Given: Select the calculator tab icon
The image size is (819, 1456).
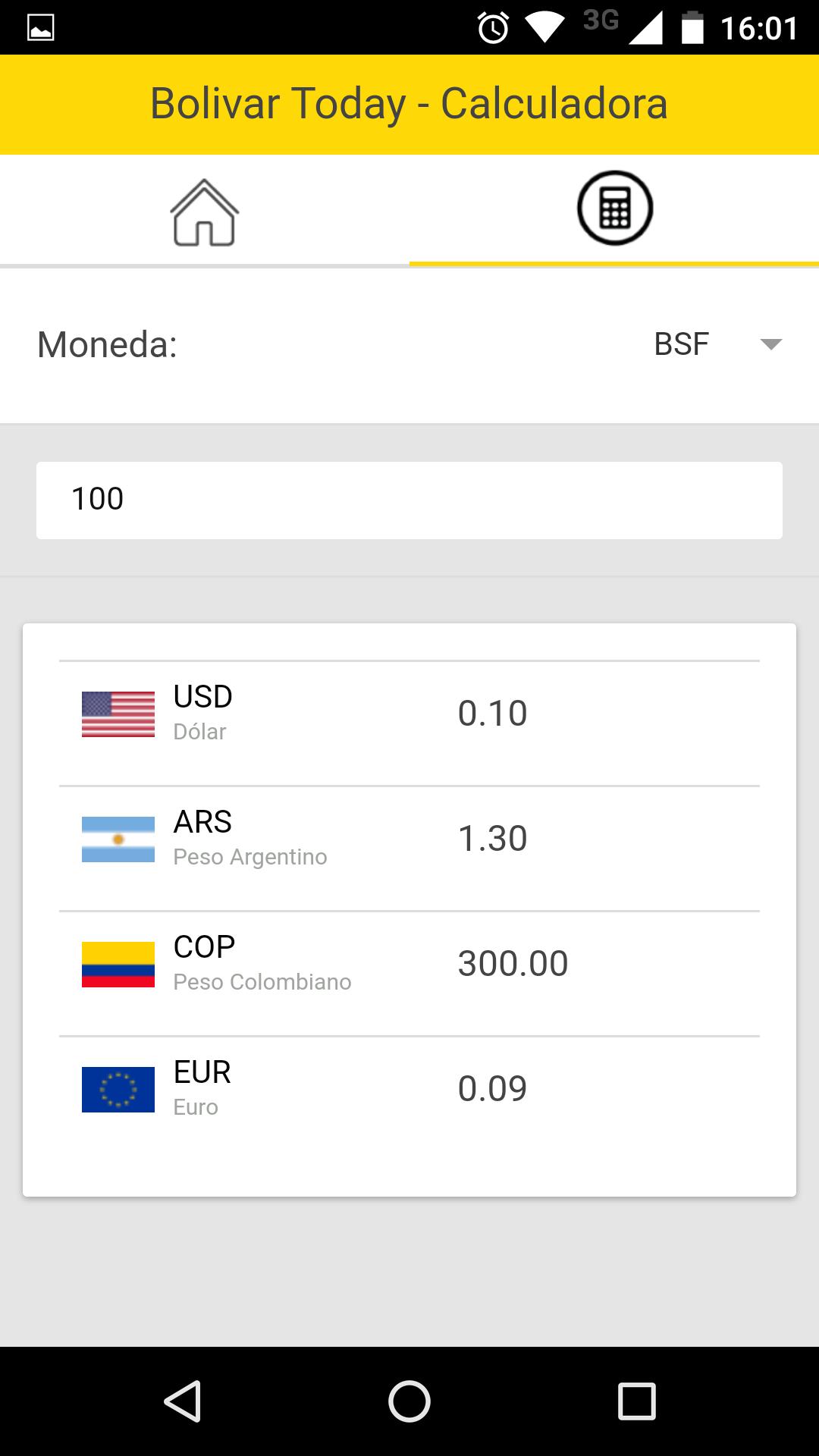Looking at the screenshot, I should tap(615, 208).
